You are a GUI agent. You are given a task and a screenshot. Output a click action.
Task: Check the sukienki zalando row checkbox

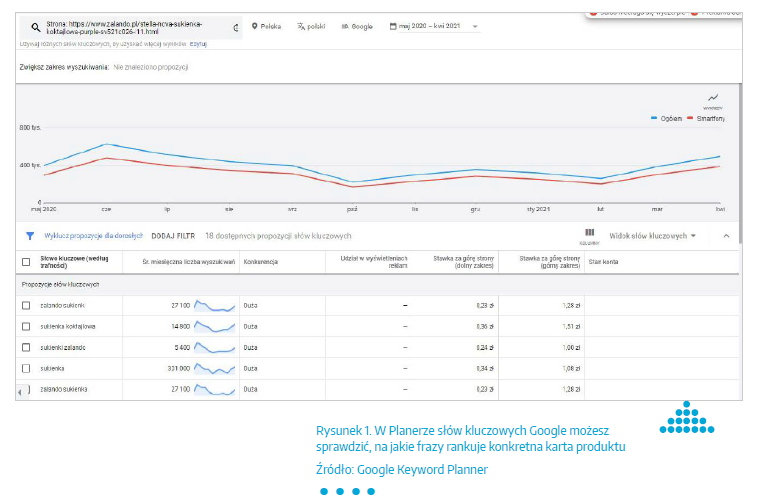click(x=26, y=348)
